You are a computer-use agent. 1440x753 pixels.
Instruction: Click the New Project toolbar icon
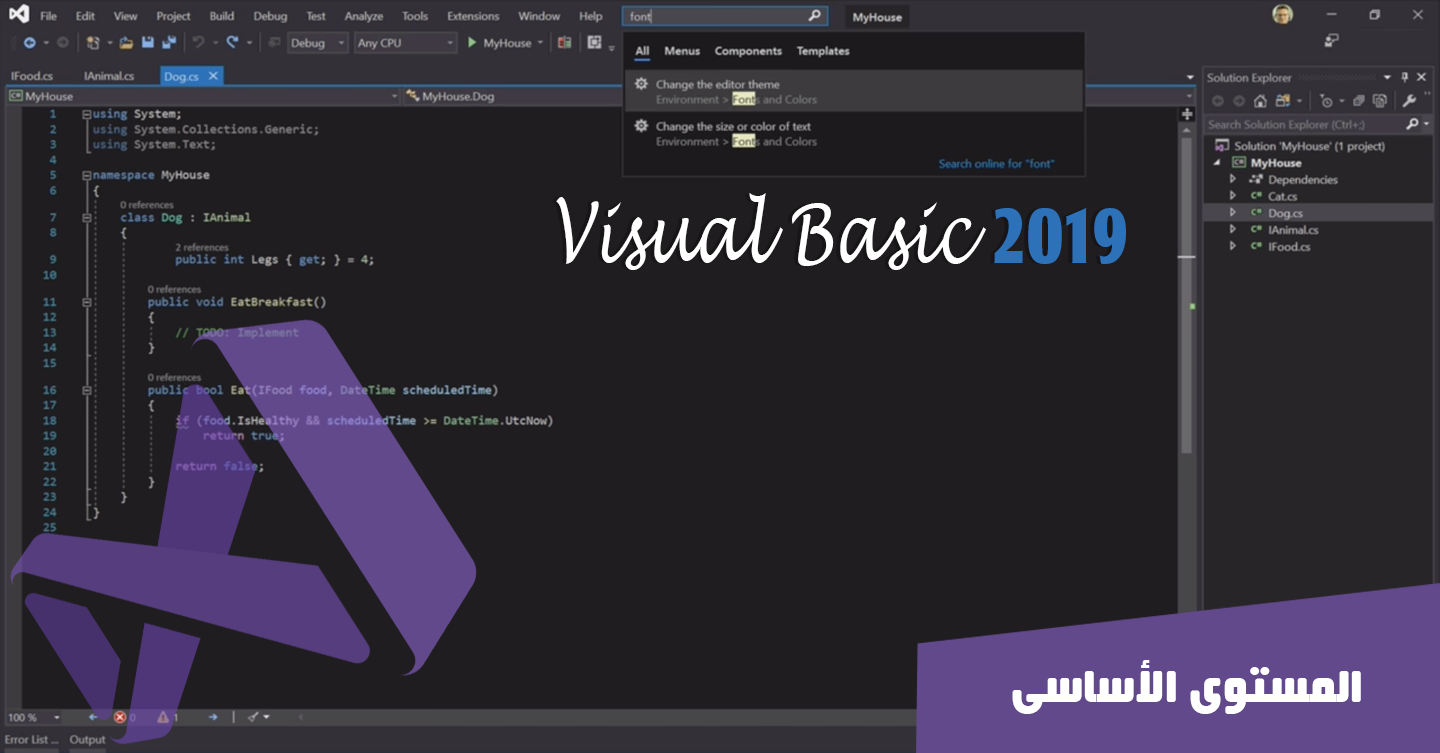click(x=93, y=43)
